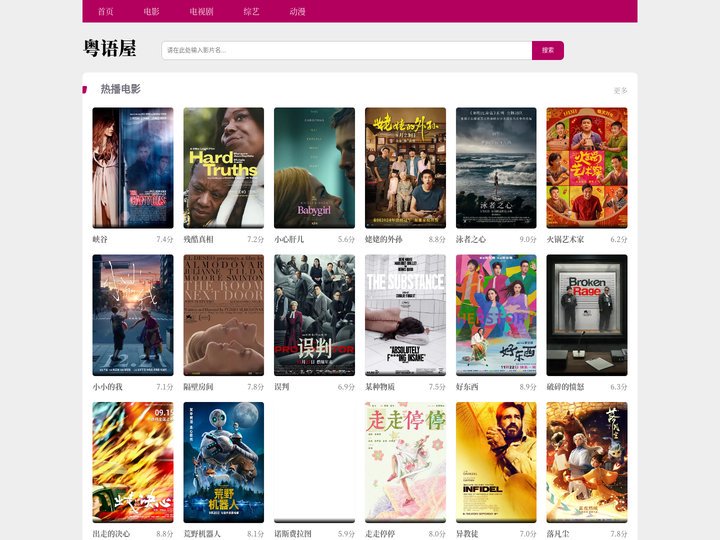Open the 小小的我 movie poster
720x540 pixels.
(x=133, y=315)
